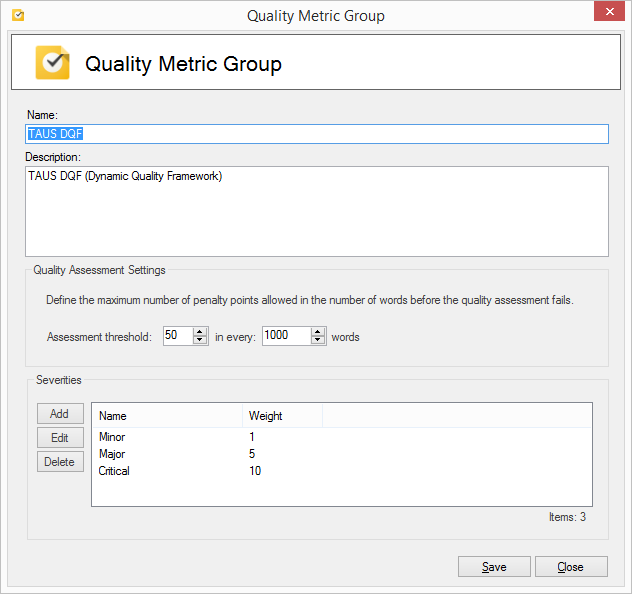Click the 'in every' words value field

coord(287,336)
